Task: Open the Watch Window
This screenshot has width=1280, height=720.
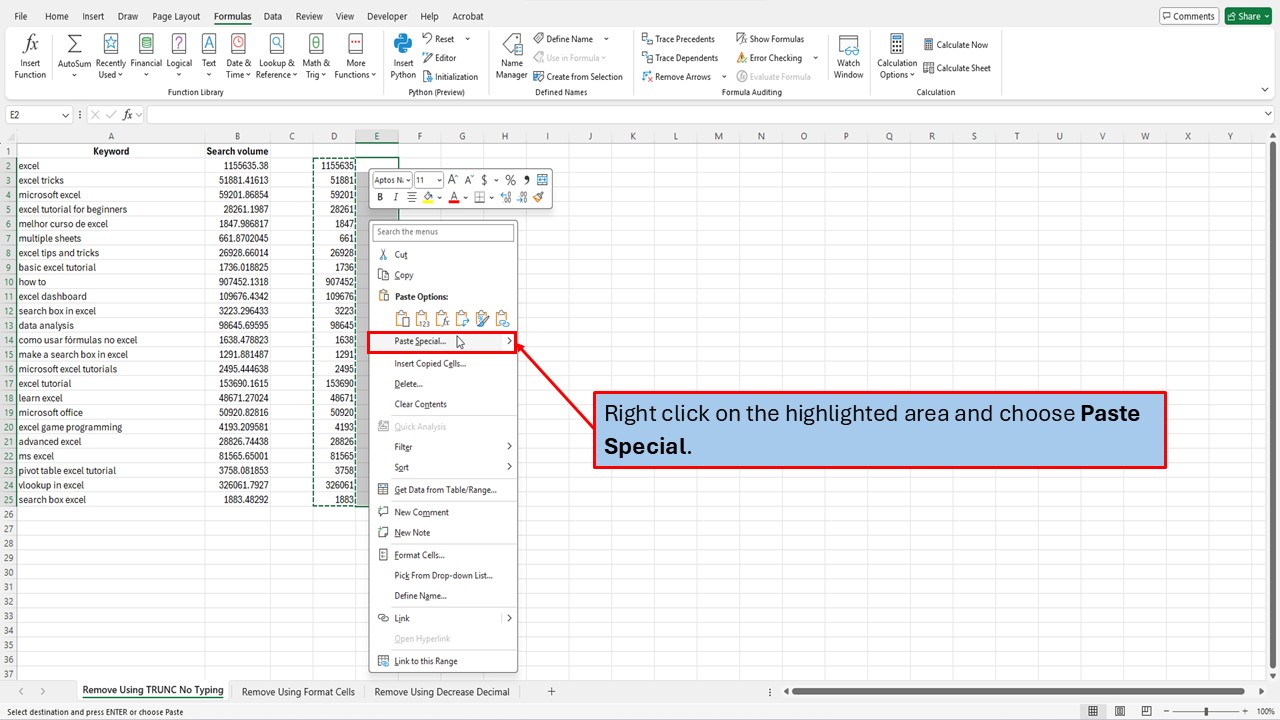Action: tap(848, 56)
